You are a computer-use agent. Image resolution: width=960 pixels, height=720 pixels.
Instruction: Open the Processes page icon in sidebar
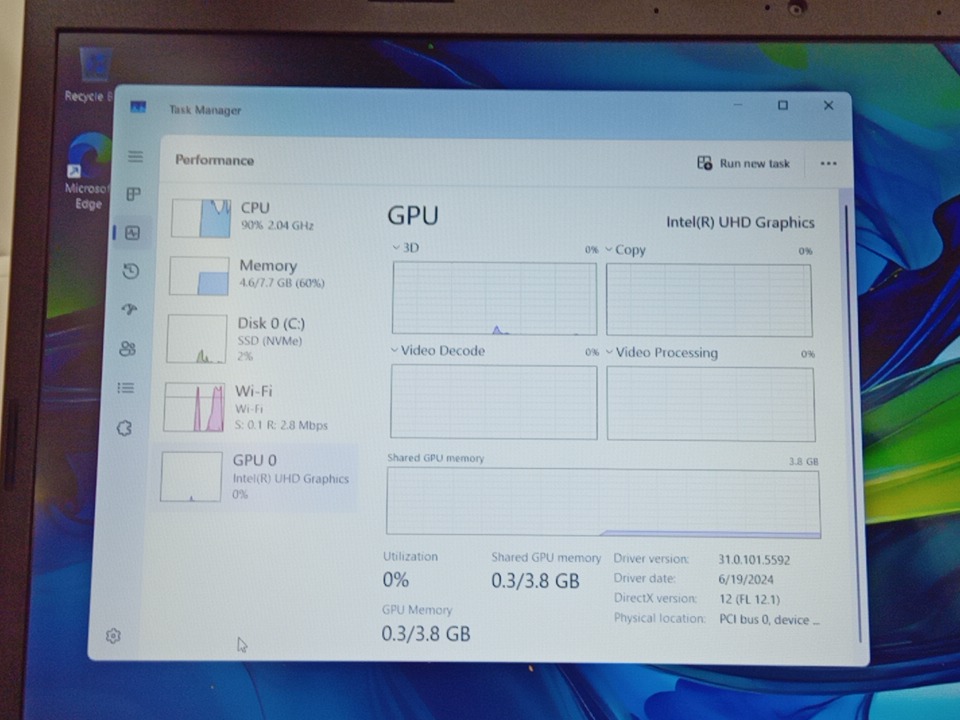(133, 194)
